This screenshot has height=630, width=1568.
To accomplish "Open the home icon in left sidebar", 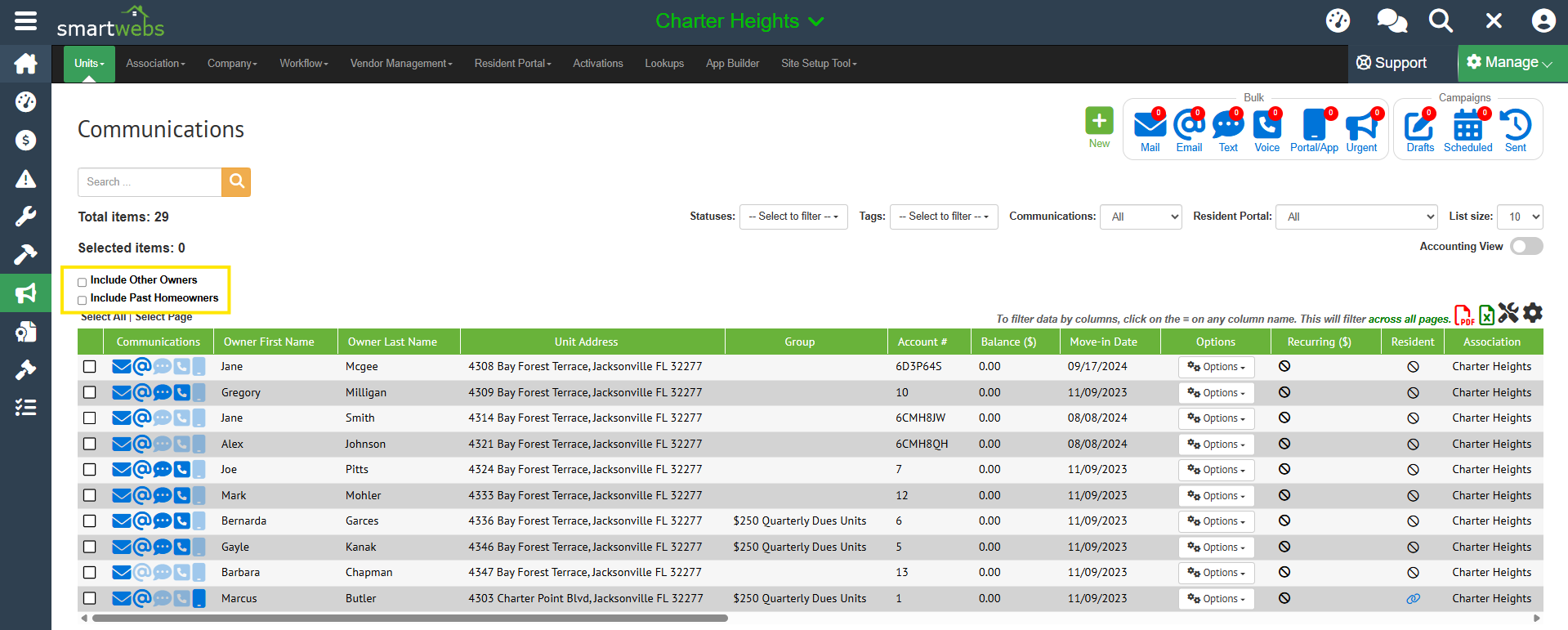I will [25, 63].
